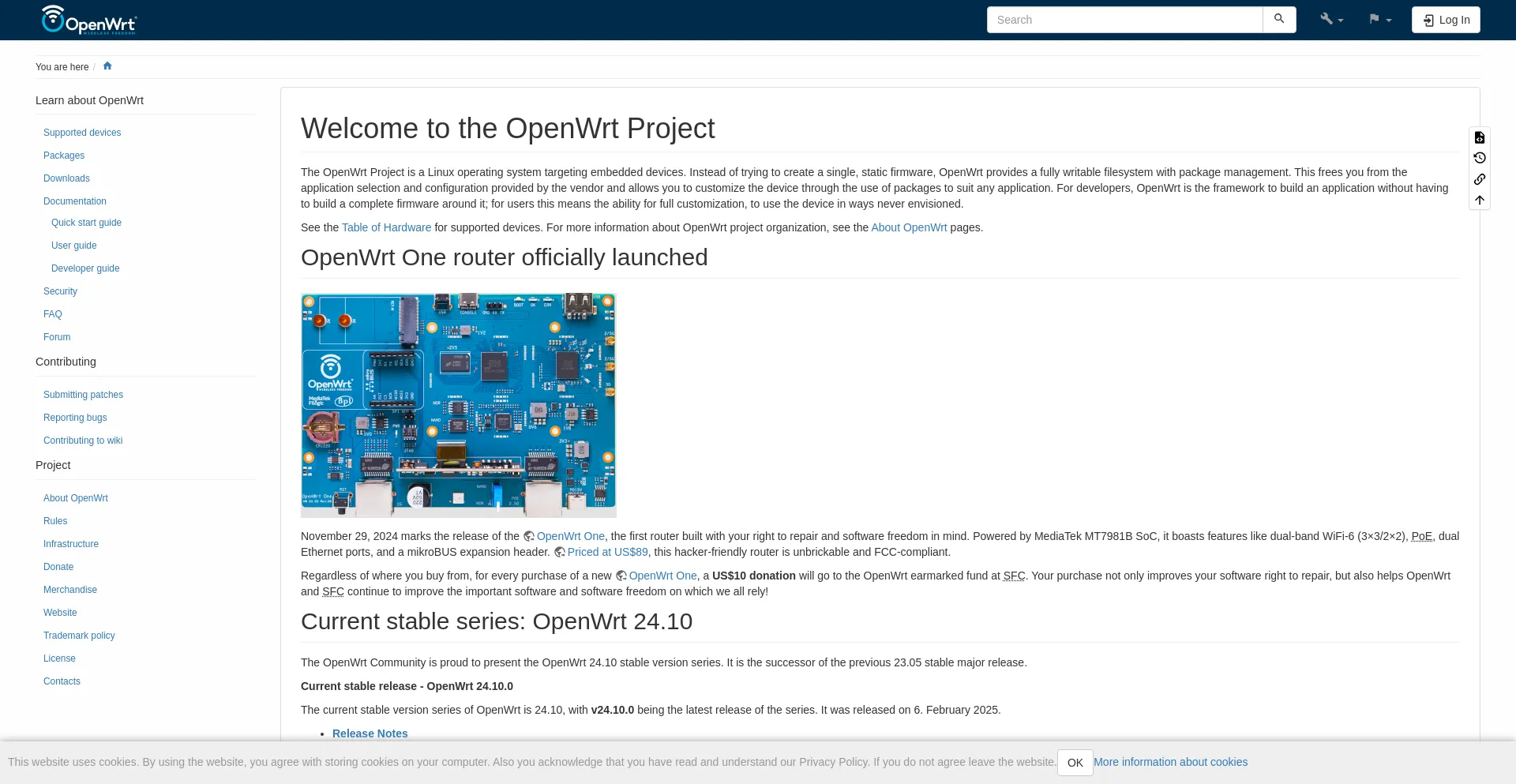The image size is (1516, 784).
Task: Open Donate sidebar link
Action: coord(58,567)
